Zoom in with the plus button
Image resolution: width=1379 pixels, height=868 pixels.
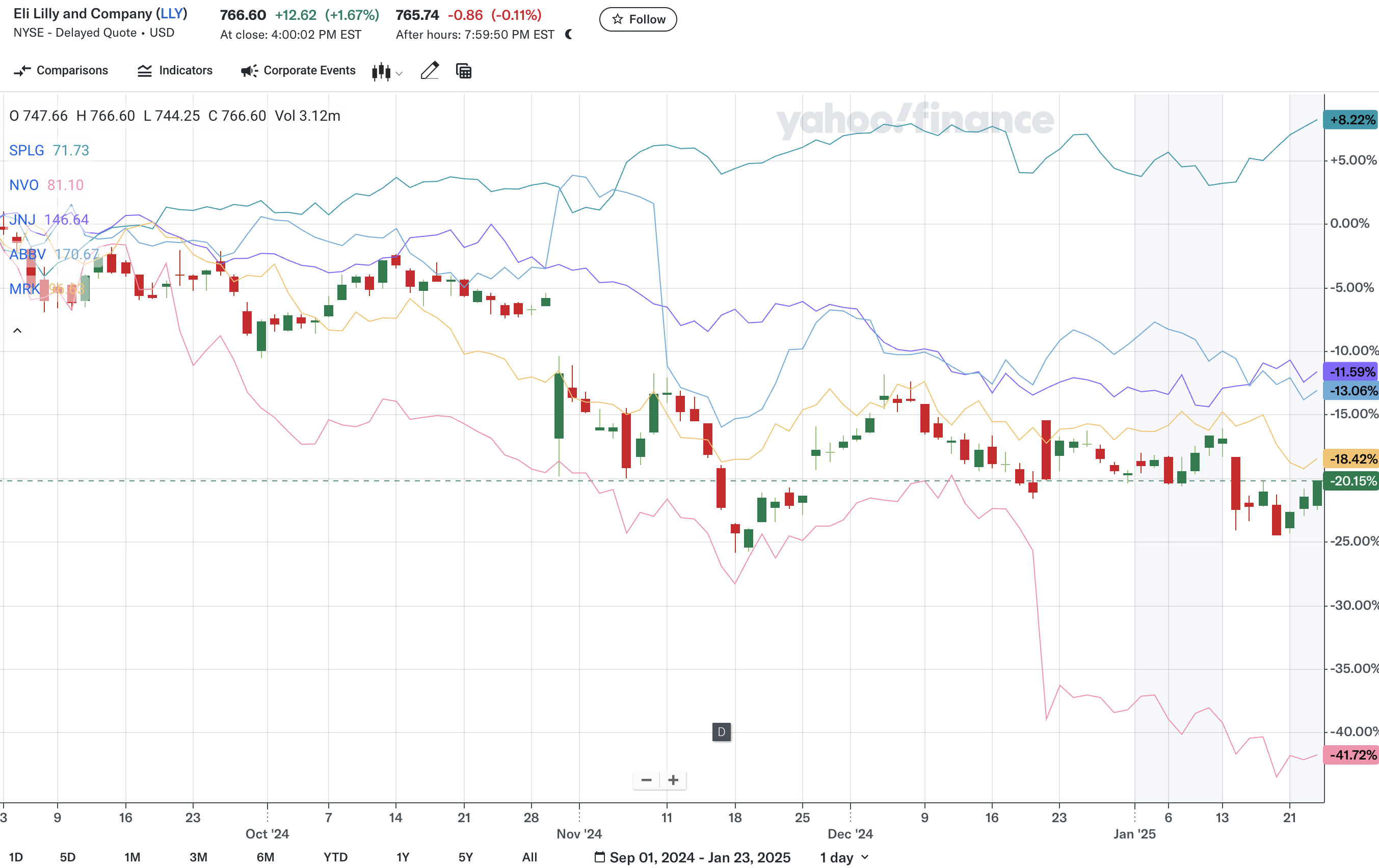(x=674, y=780)
